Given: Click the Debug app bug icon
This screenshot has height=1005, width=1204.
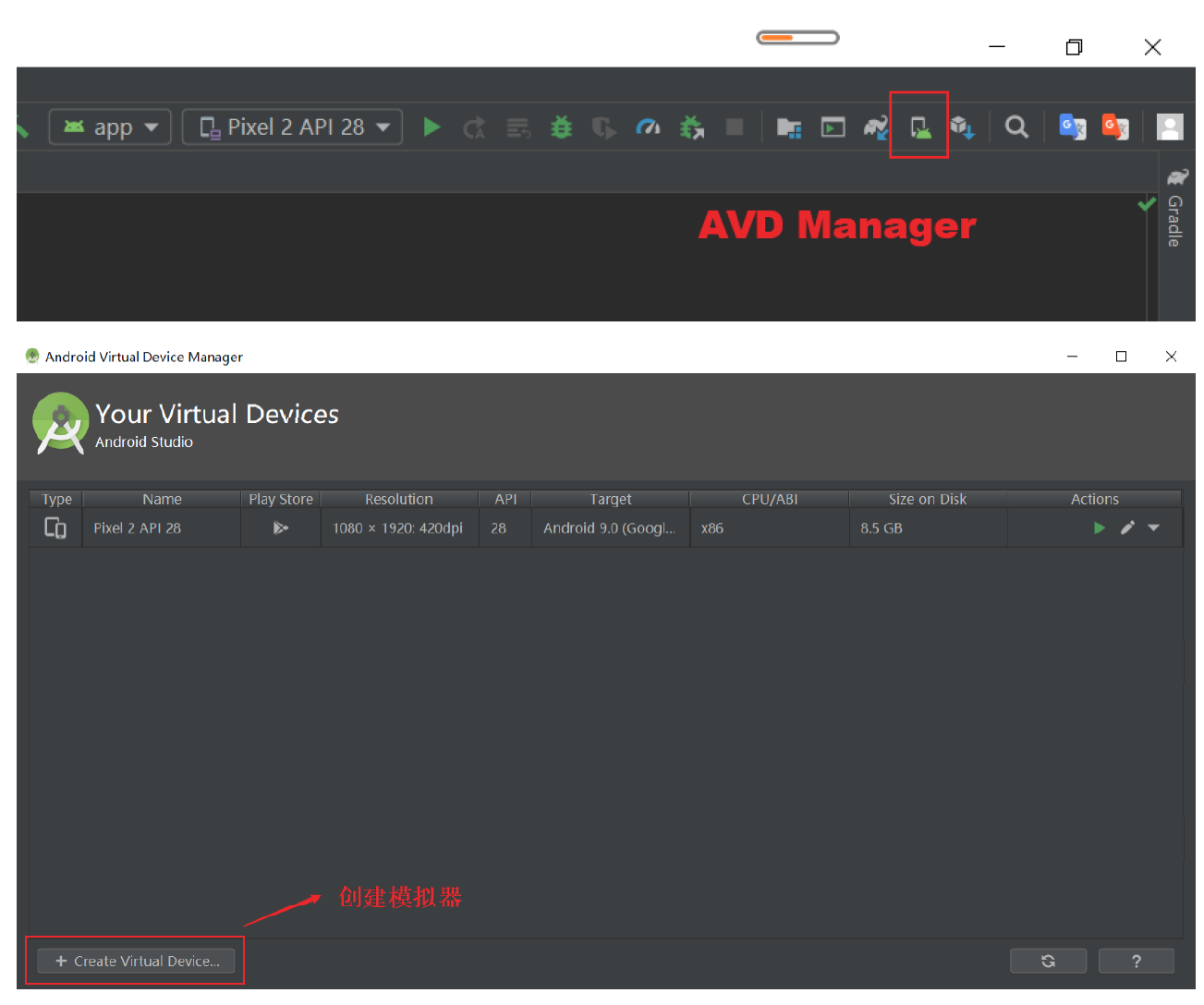Looking at the screenshot, I should click(561, 127).
